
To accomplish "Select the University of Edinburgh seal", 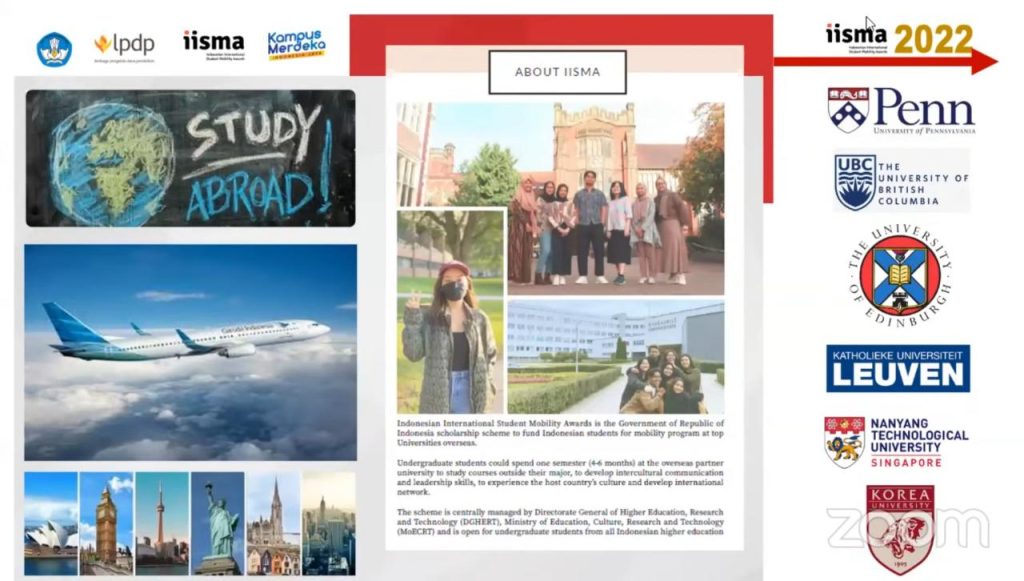I will 900,276.
